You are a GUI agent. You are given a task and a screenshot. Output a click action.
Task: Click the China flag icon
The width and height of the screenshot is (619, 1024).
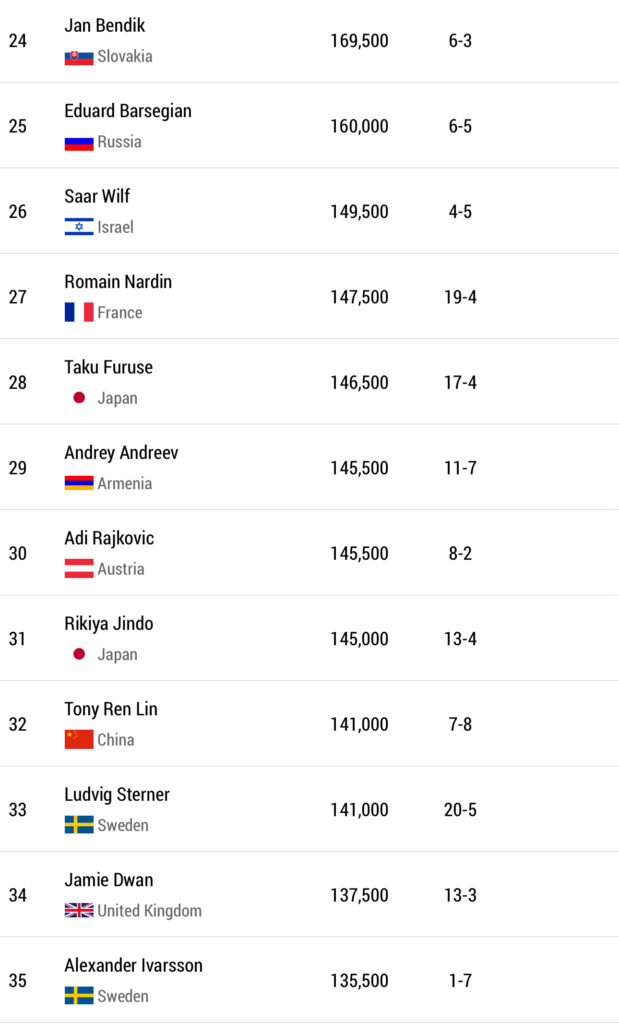pyautogui.click(x=79, y=740)
